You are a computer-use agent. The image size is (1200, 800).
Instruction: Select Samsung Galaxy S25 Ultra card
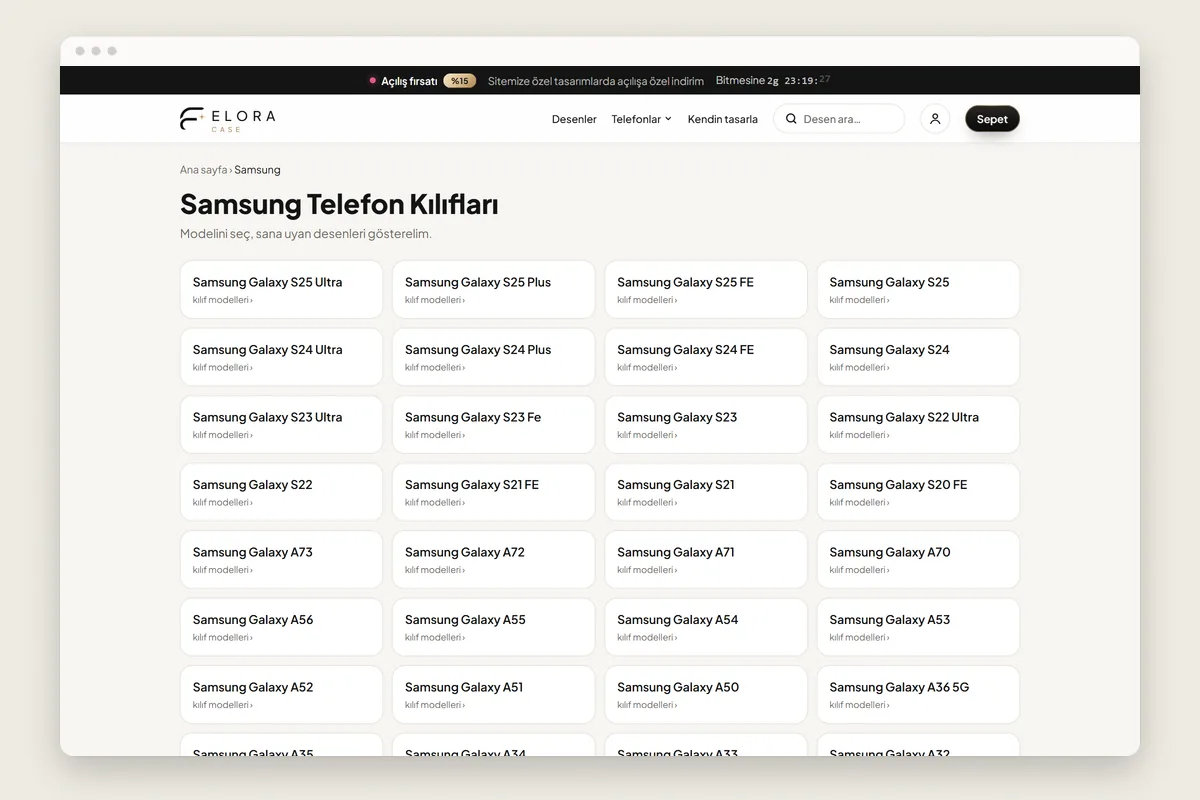[281, 290]
